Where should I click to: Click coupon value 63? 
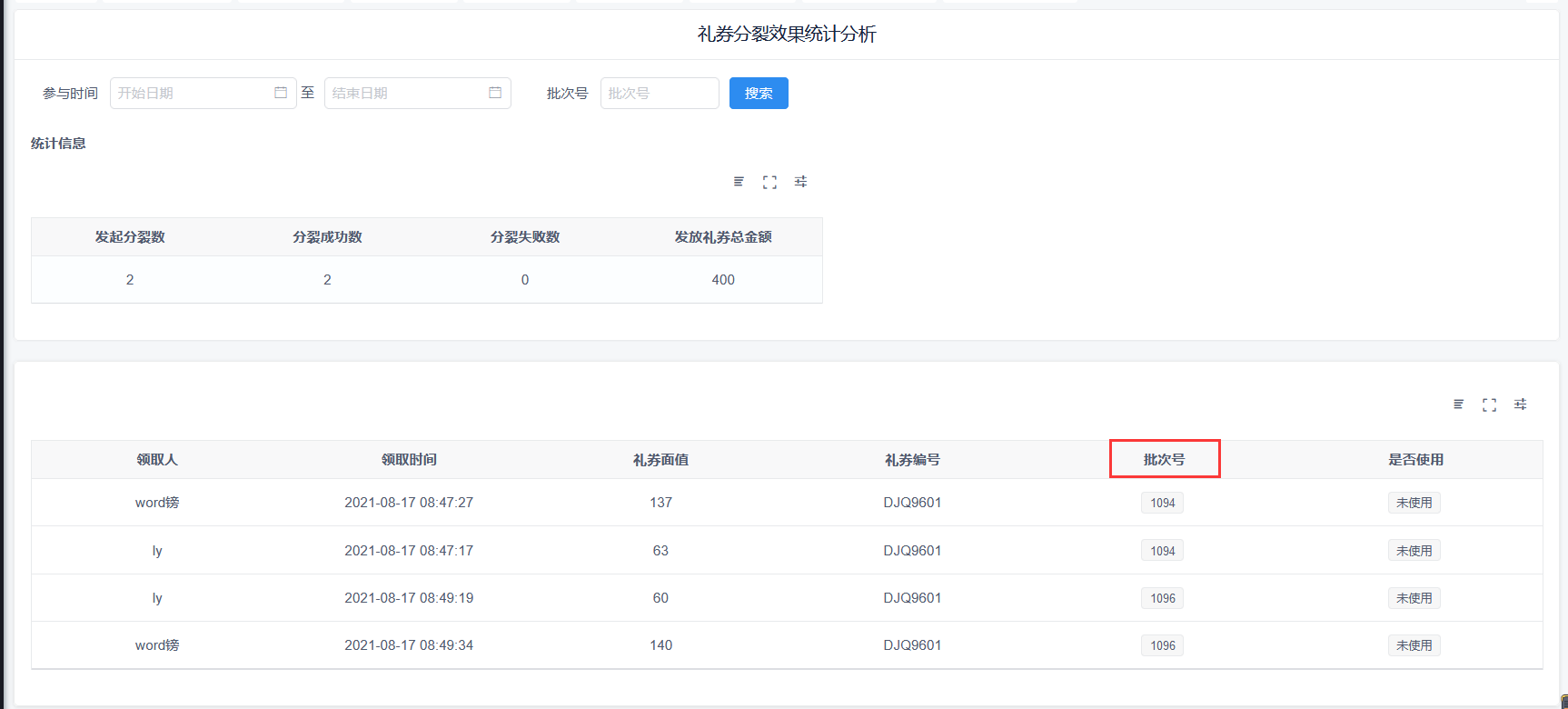(x=660, y=551)
